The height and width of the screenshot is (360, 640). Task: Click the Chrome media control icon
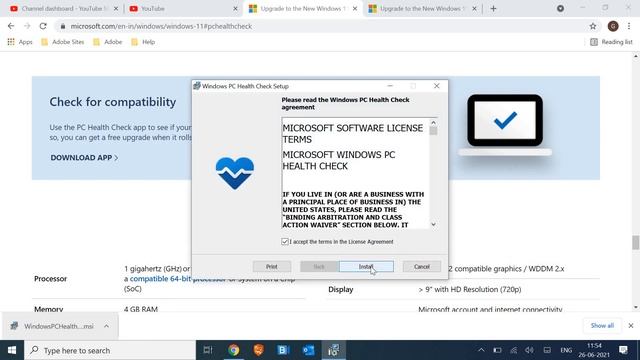pyautogui.click(x=560, y=8)
